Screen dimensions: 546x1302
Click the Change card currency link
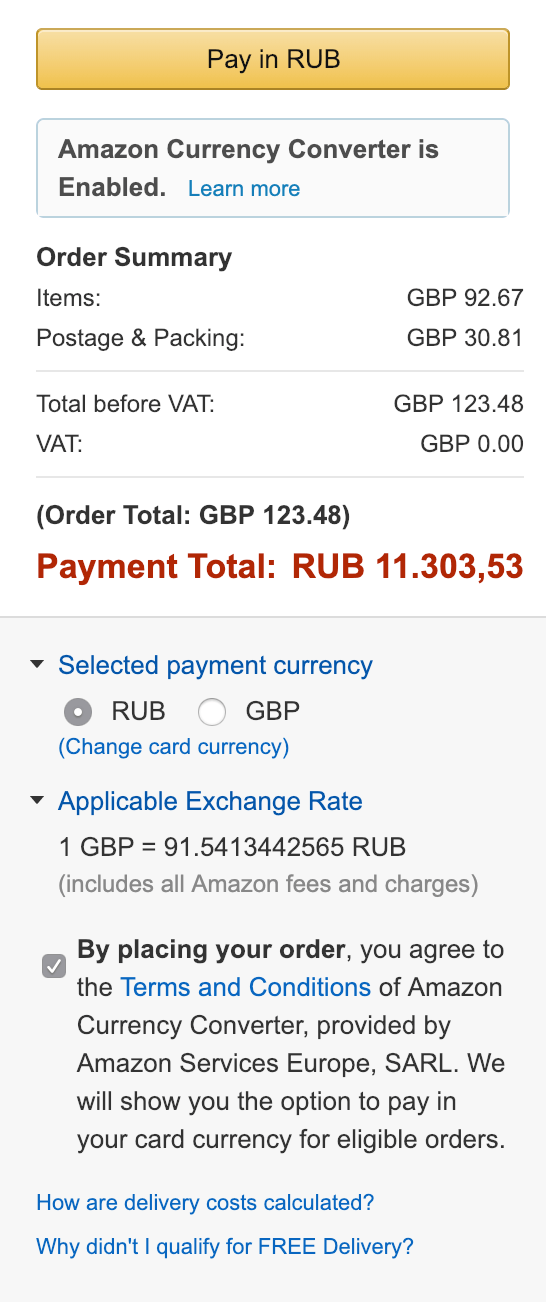click(x=174, y=747)
